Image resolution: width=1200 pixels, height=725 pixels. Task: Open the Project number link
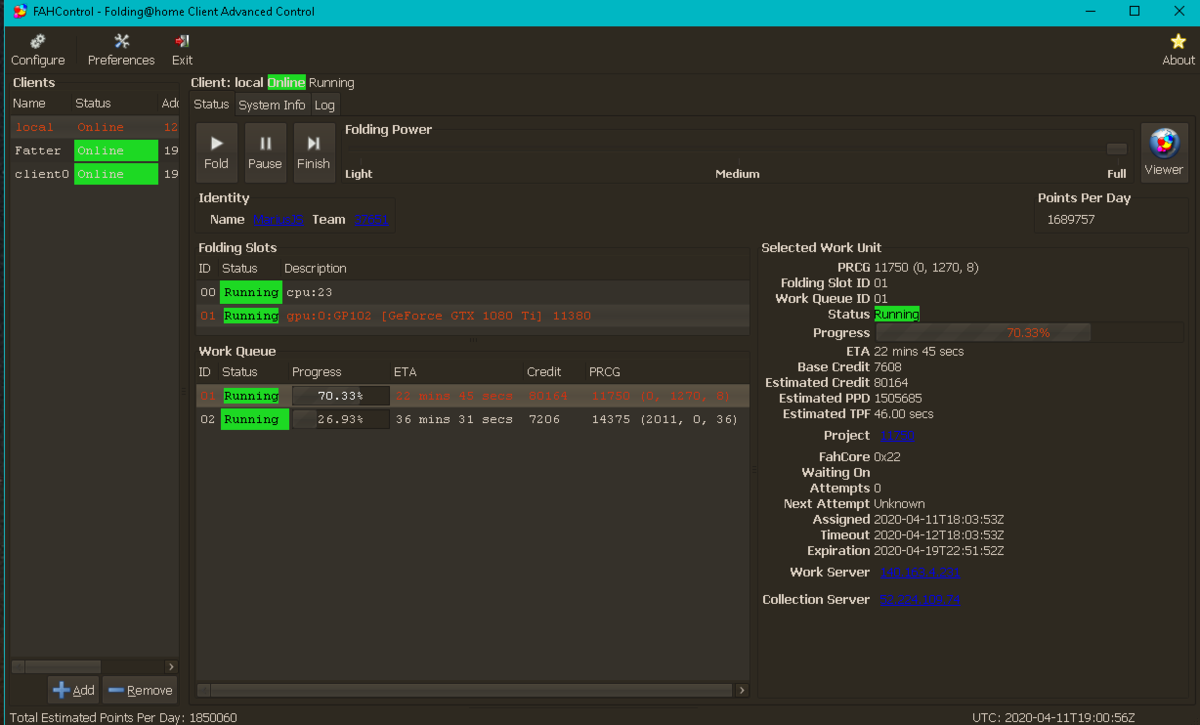[x=896, y=436]
